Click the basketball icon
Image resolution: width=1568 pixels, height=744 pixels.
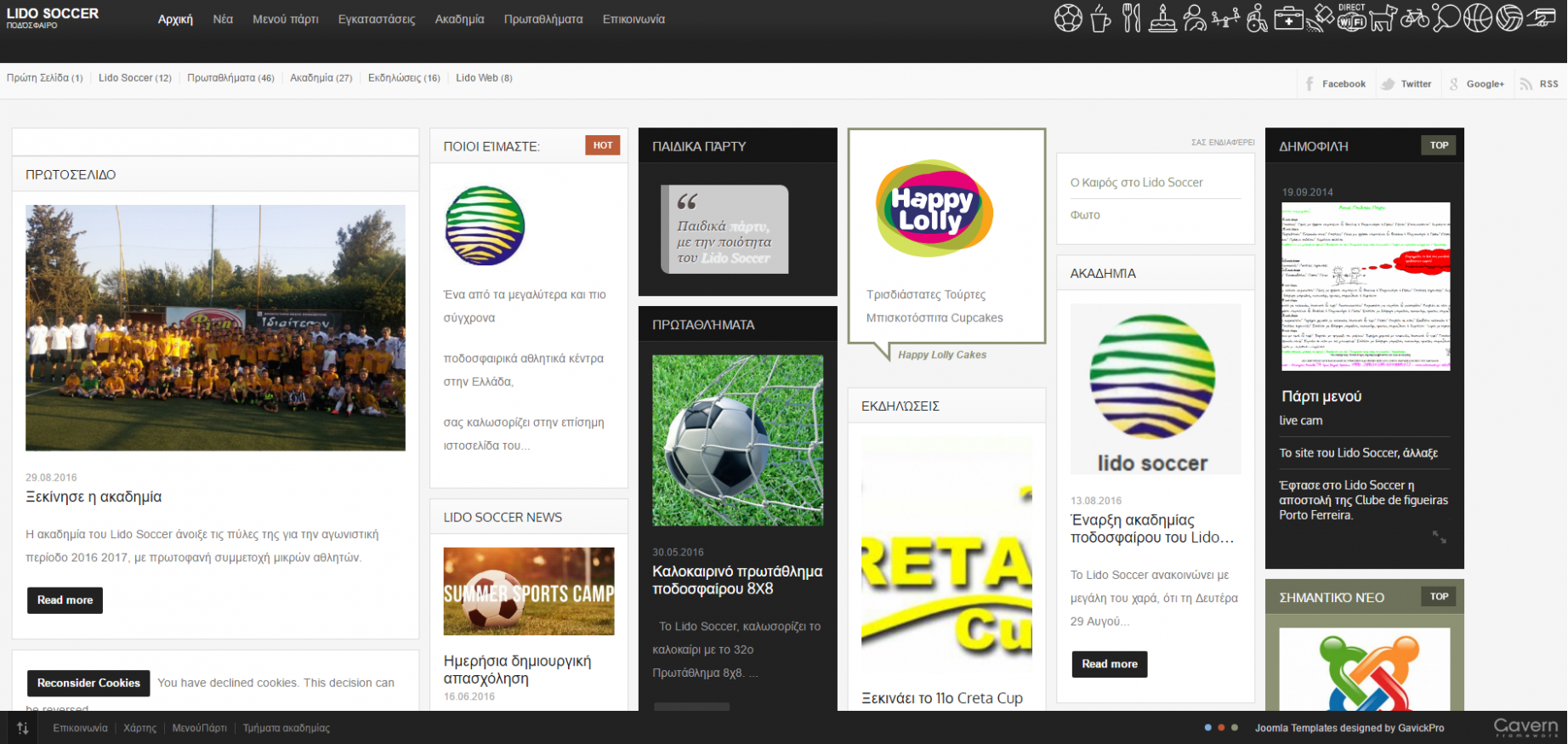coord(1478,18)
